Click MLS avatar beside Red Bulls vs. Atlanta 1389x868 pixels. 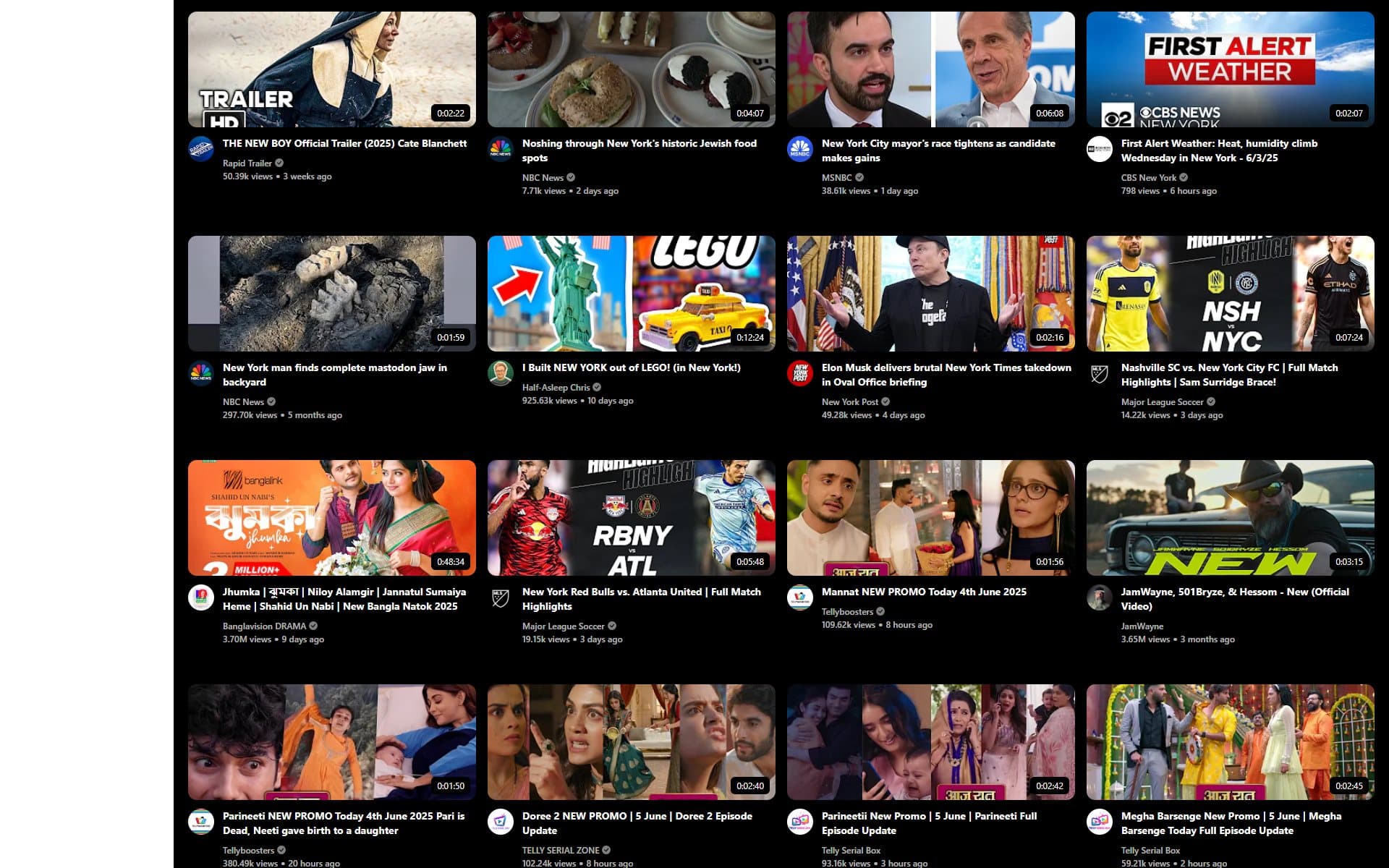click(x=501, y=597)
